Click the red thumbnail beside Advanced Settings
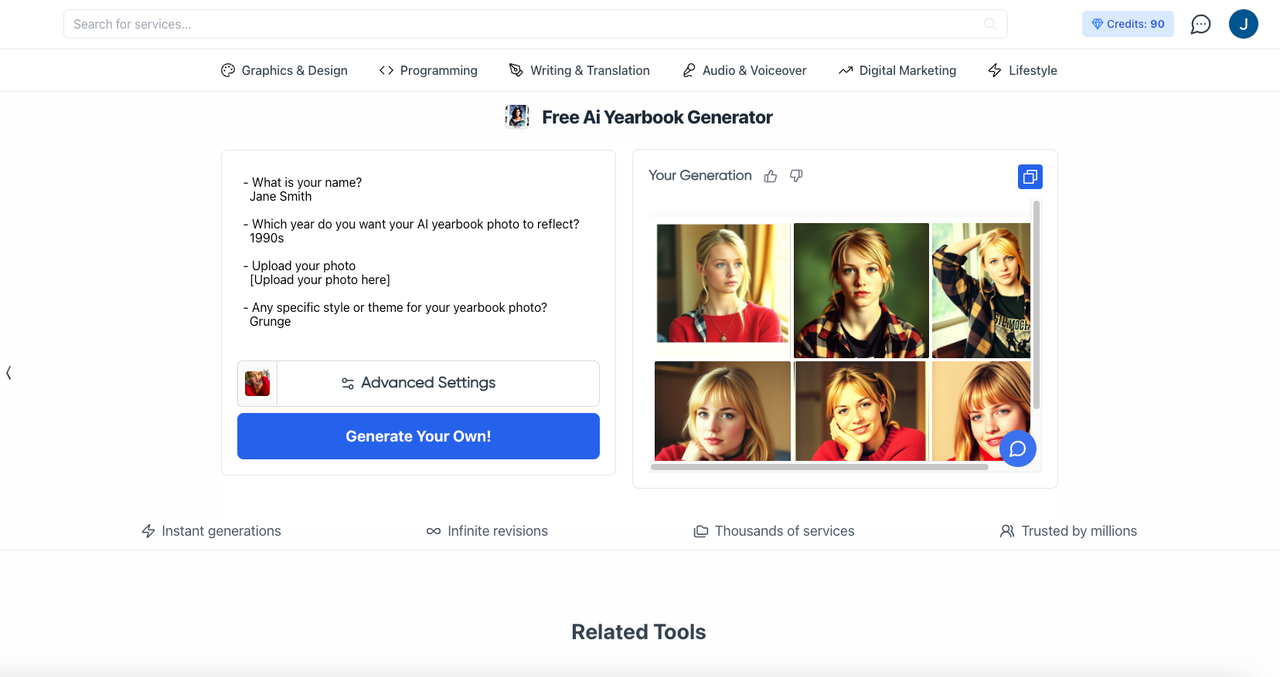The image size is (1280, 677). pos(257,383)
